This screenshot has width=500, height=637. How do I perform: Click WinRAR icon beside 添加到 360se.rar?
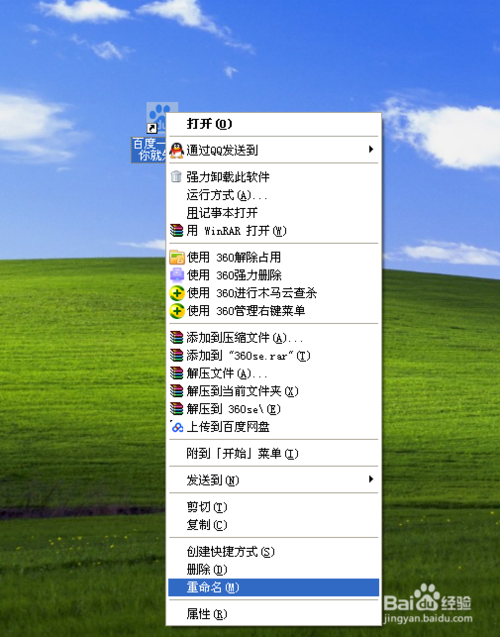[177, 355]
